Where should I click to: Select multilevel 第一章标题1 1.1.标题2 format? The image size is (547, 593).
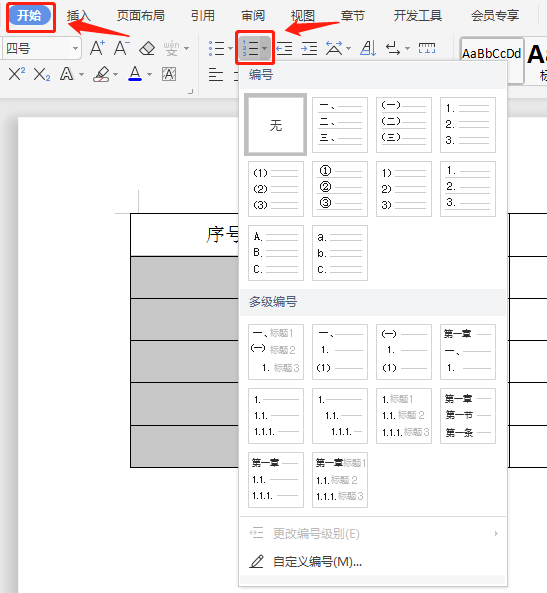coord(340,480)
